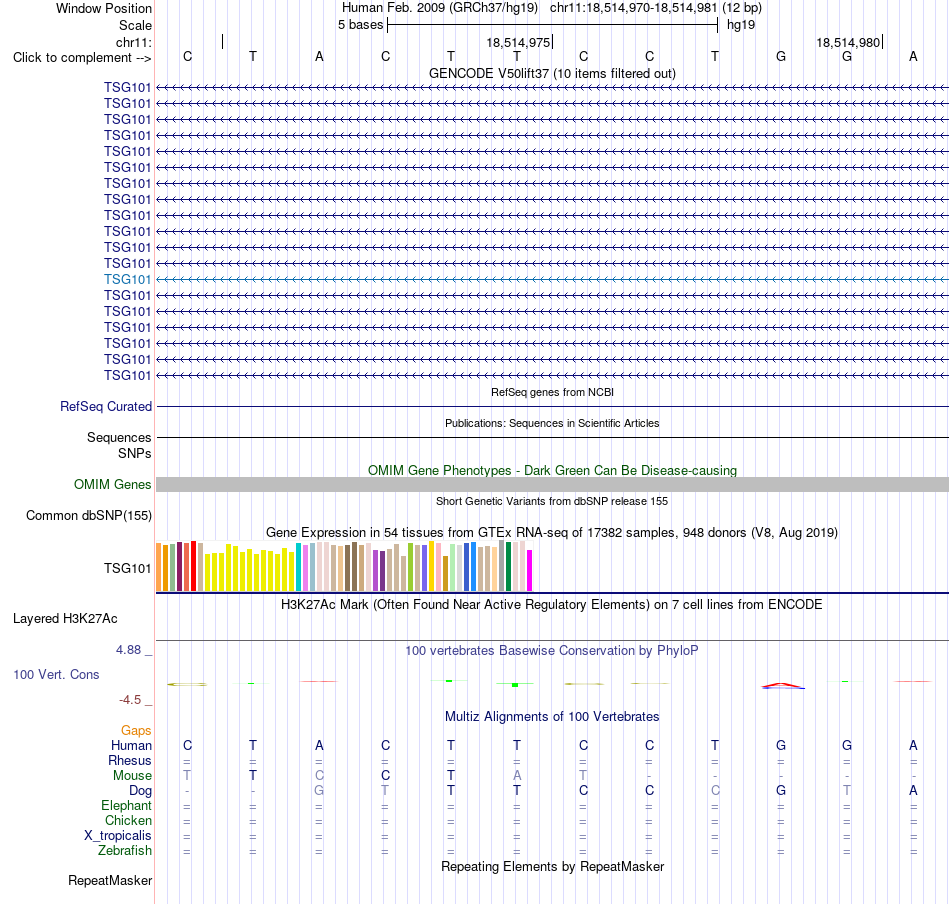950x904 pixels.
Task: Click the Rhesus species label
Action: click(130, 760)
